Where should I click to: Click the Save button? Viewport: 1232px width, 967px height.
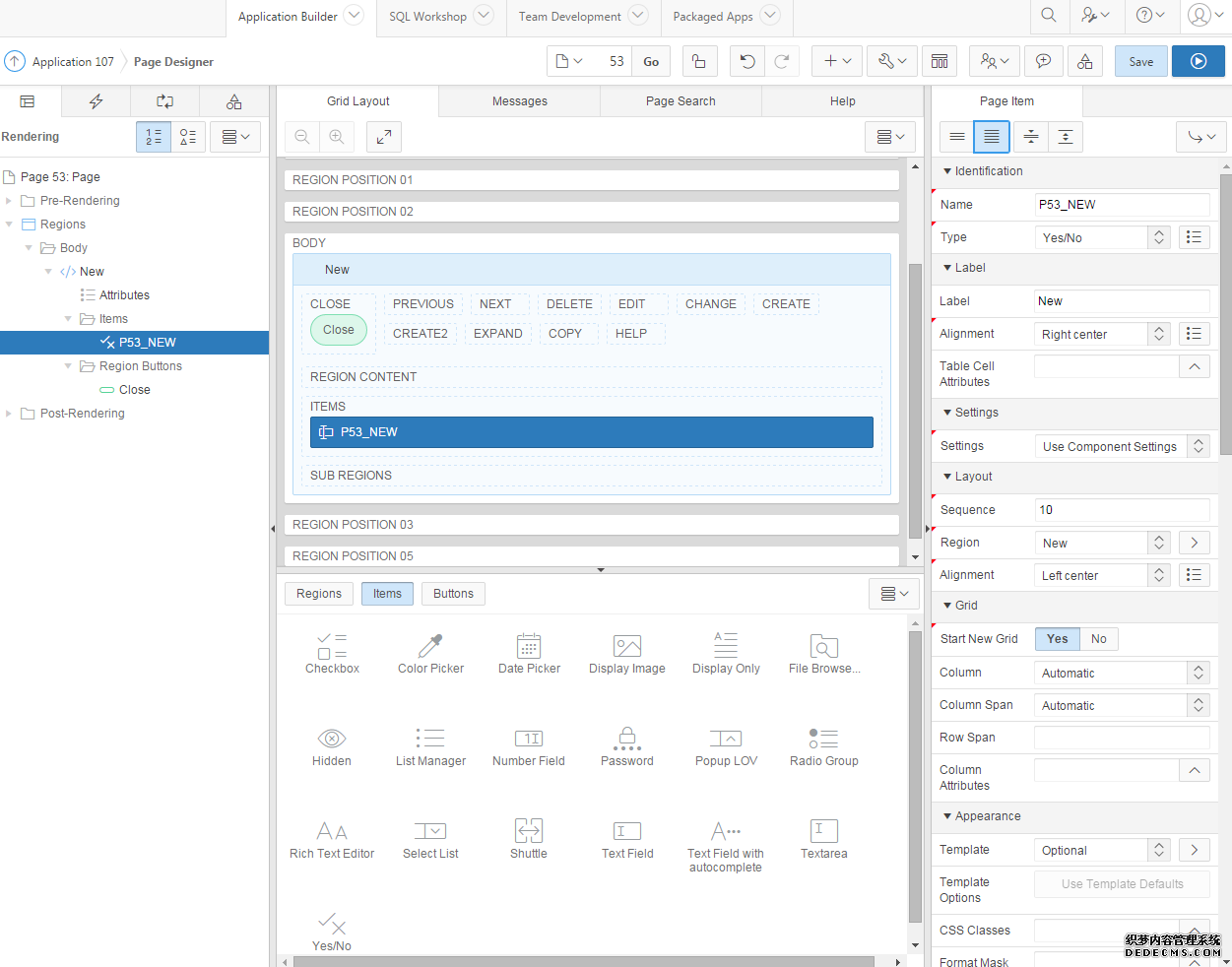point(1140,61)
